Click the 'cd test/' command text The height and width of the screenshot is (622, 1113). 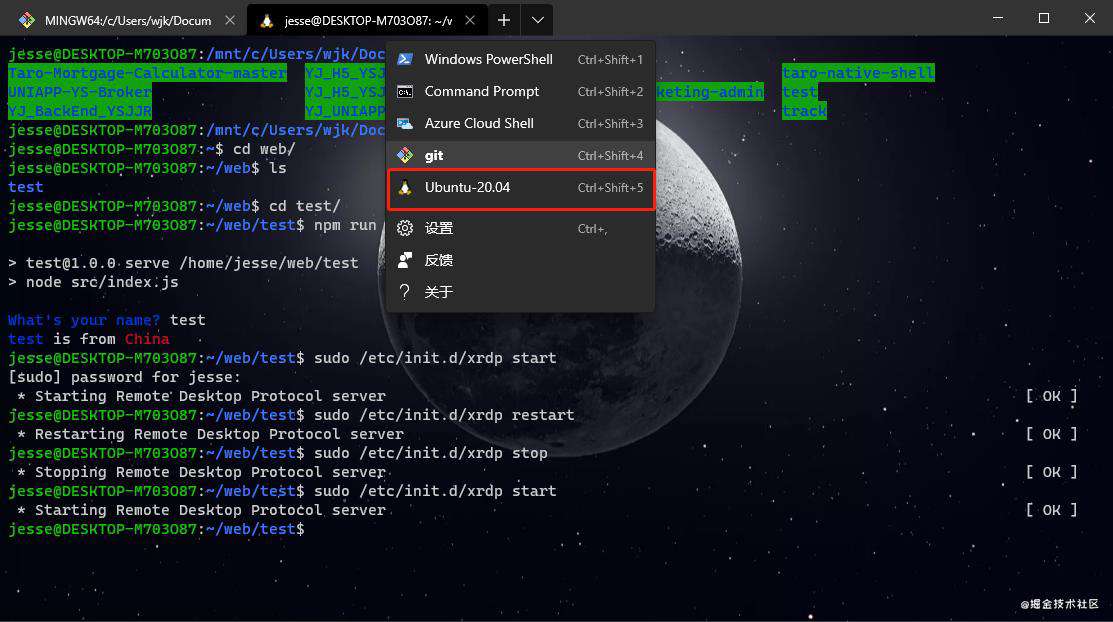coord(305,206)
